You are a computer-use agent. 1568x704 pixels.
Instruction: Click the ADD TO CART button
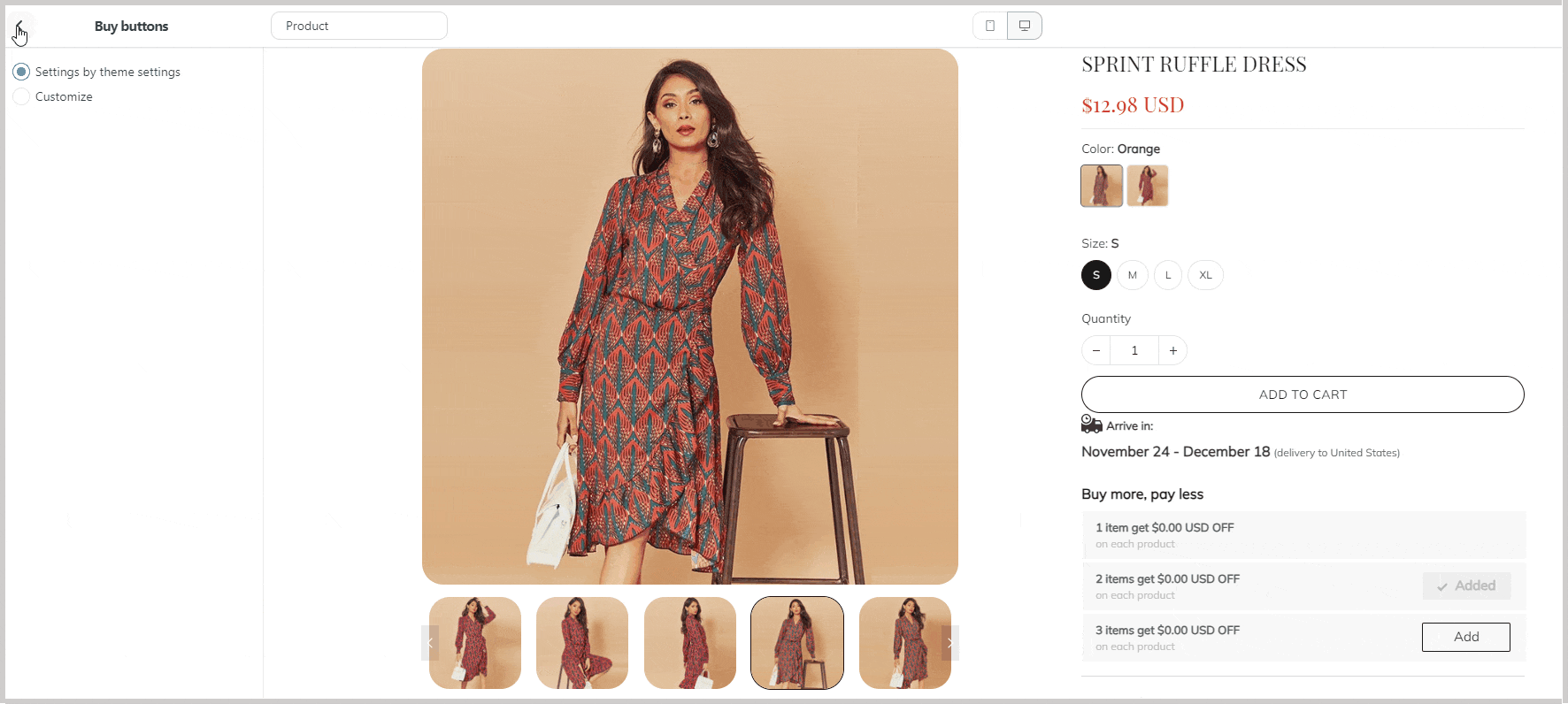[1303, 394]
